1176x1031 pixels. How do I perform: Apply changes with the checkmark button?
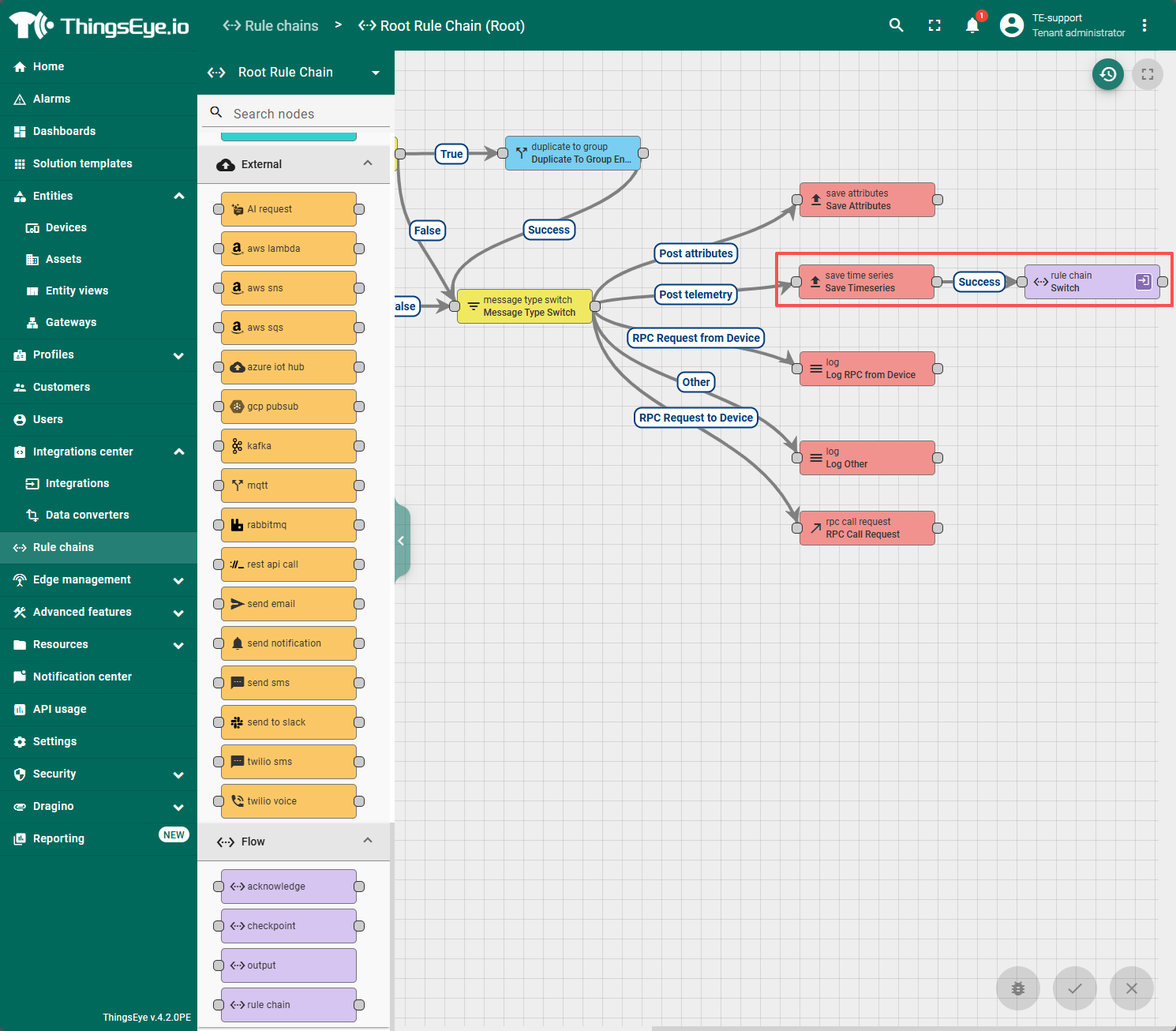[x=1074, y=988]
